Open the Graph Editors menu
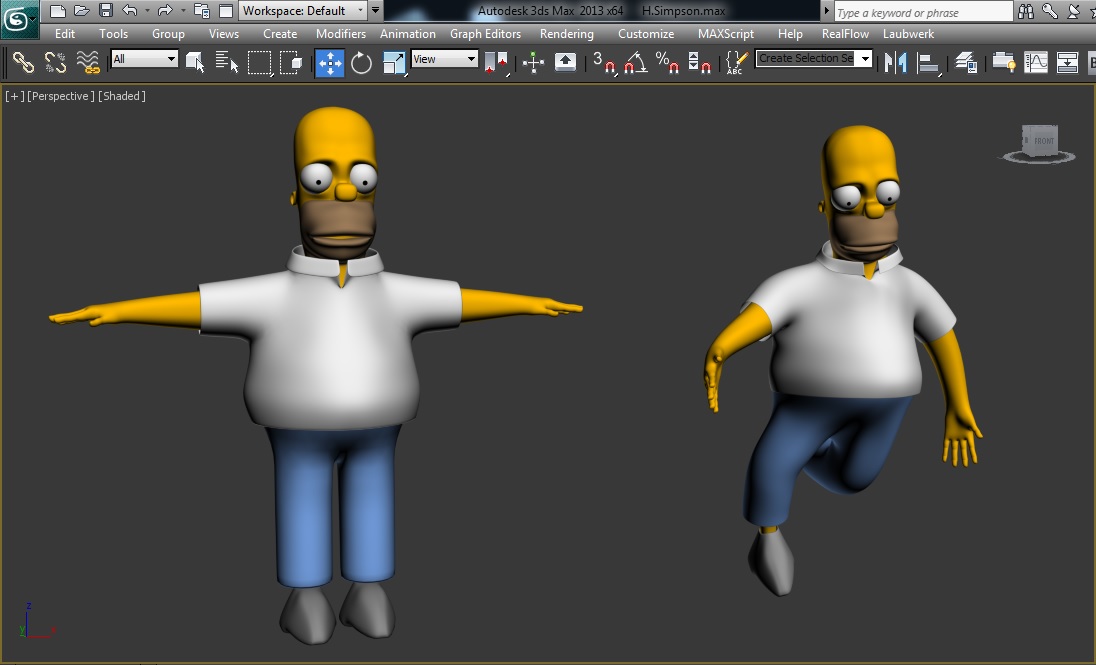 485,34
